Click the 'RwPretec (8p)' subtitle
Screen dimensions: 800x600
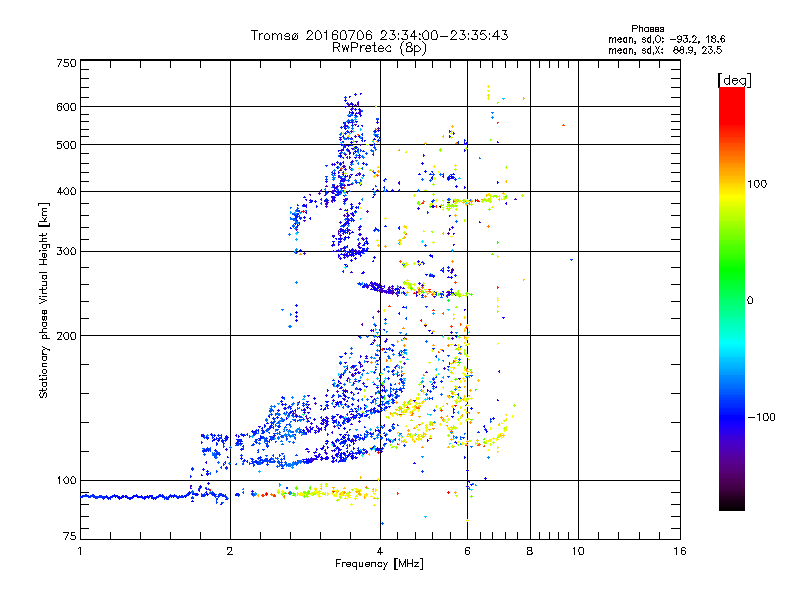tap(379, 48)
